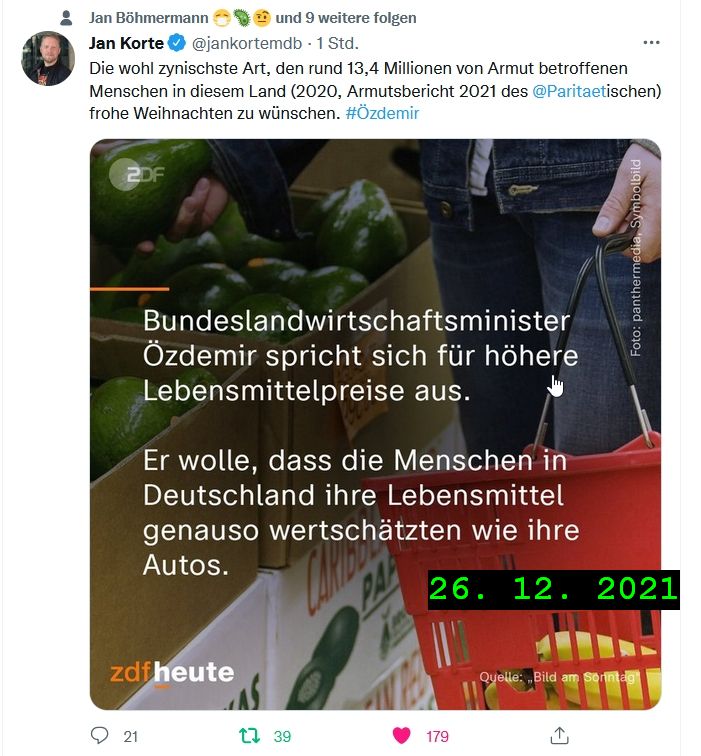Click the share upload icon
Image resolution: width=701 pixels, height=756 pixels.
click(559, 735)
